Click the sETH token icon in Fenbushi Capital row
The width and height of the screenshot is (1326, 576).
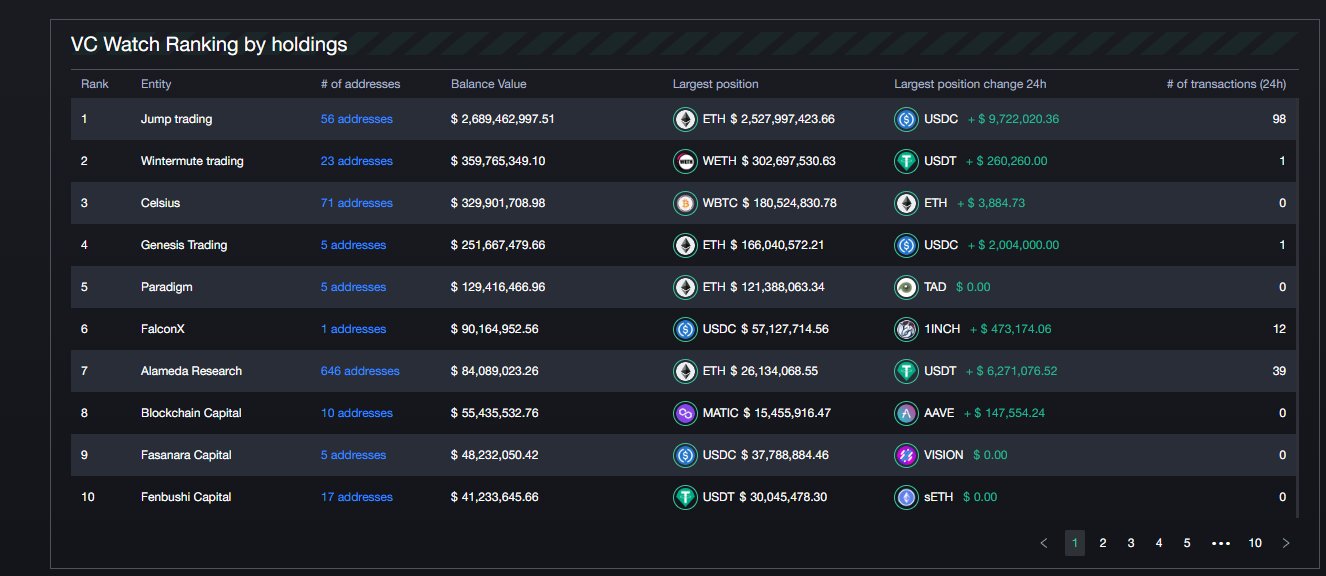point(906,497)
